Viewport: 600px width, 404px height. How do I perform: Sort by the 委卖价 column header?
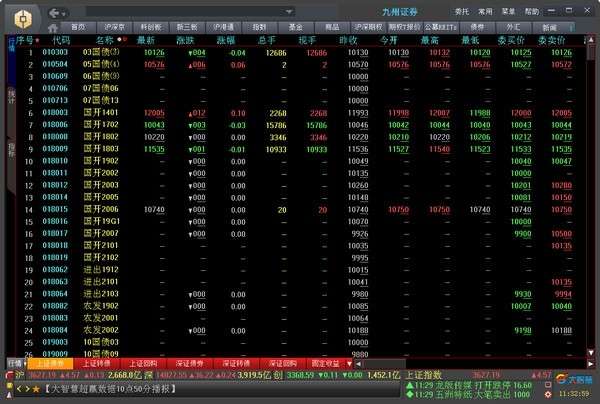coord(551,40)
